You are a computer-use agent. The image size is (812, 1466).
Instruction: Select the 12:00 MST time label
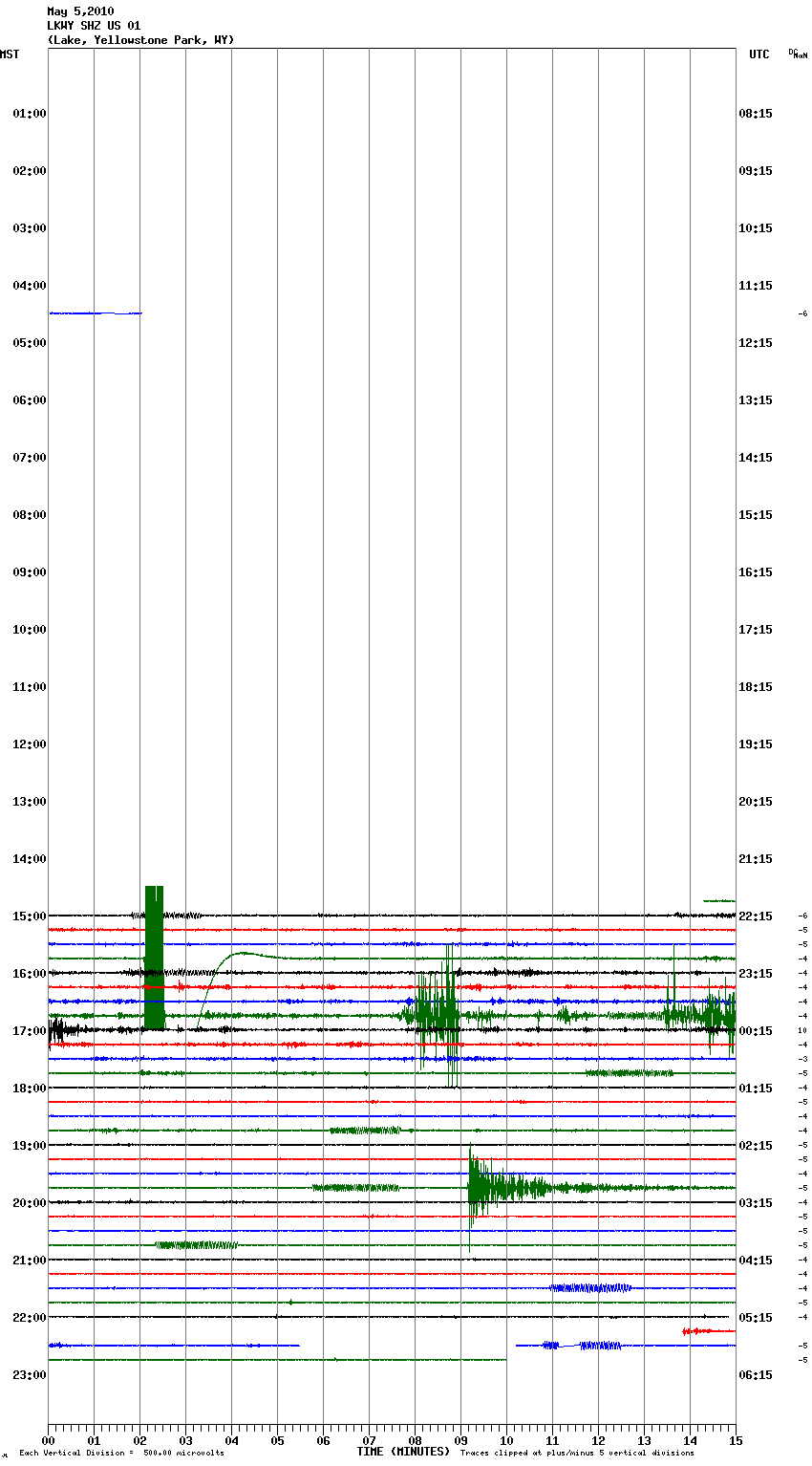click(30, 744)
